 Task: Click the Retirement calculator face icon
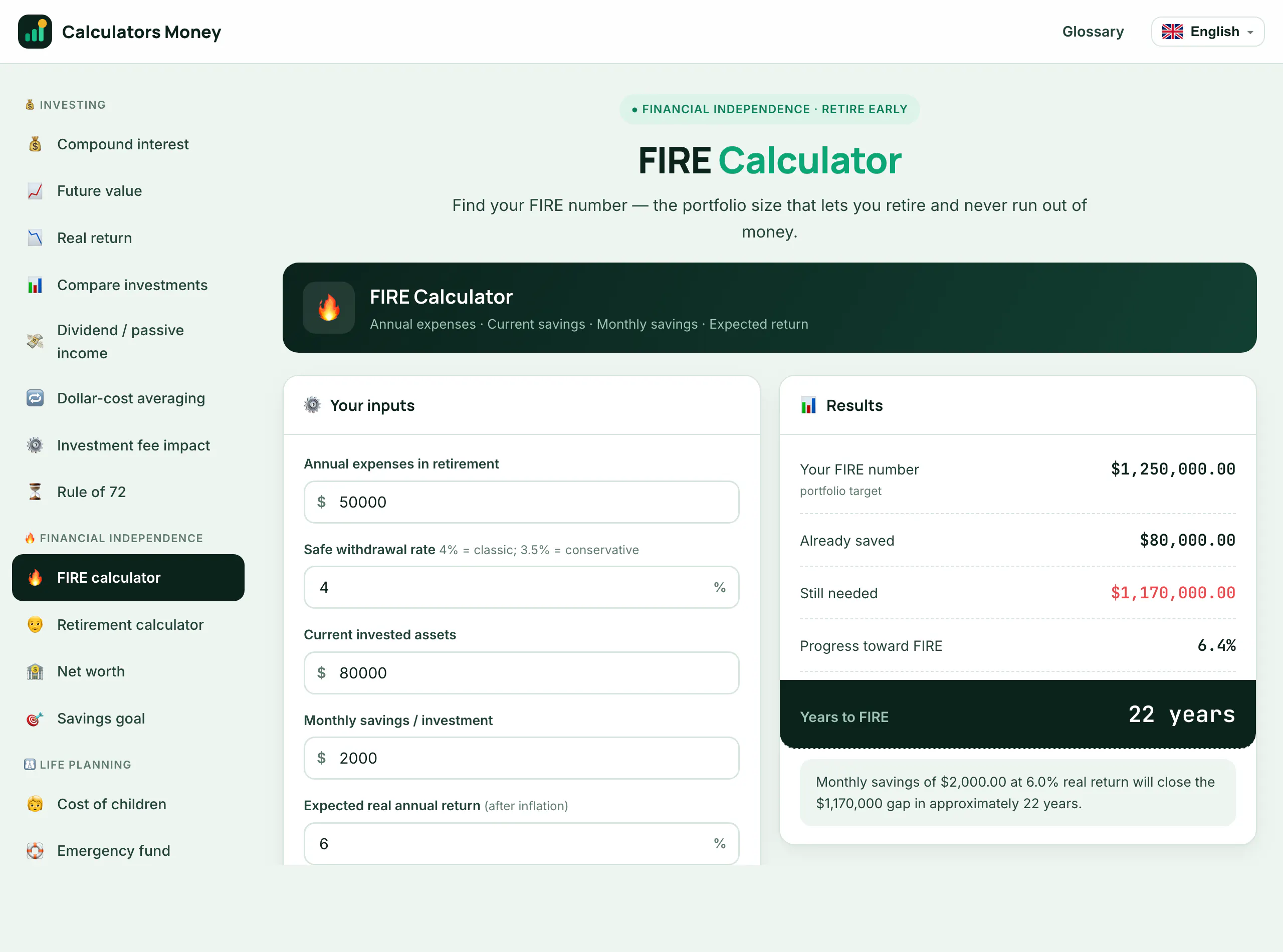point(35,625)
